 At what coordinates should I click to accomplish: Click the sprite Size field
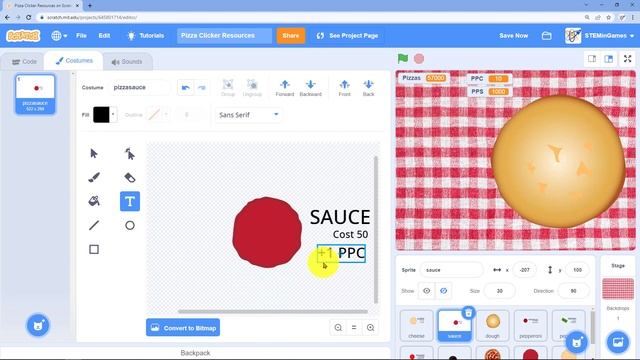(x=499, y=291)
